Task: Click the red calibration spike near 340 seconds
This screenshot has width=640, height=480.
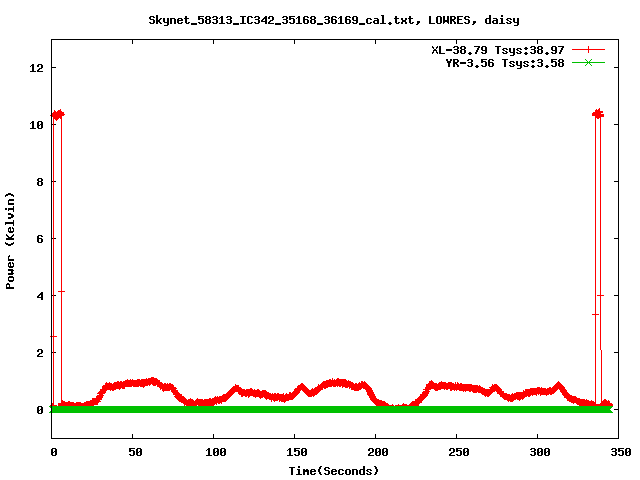Action: click(598, 257)
